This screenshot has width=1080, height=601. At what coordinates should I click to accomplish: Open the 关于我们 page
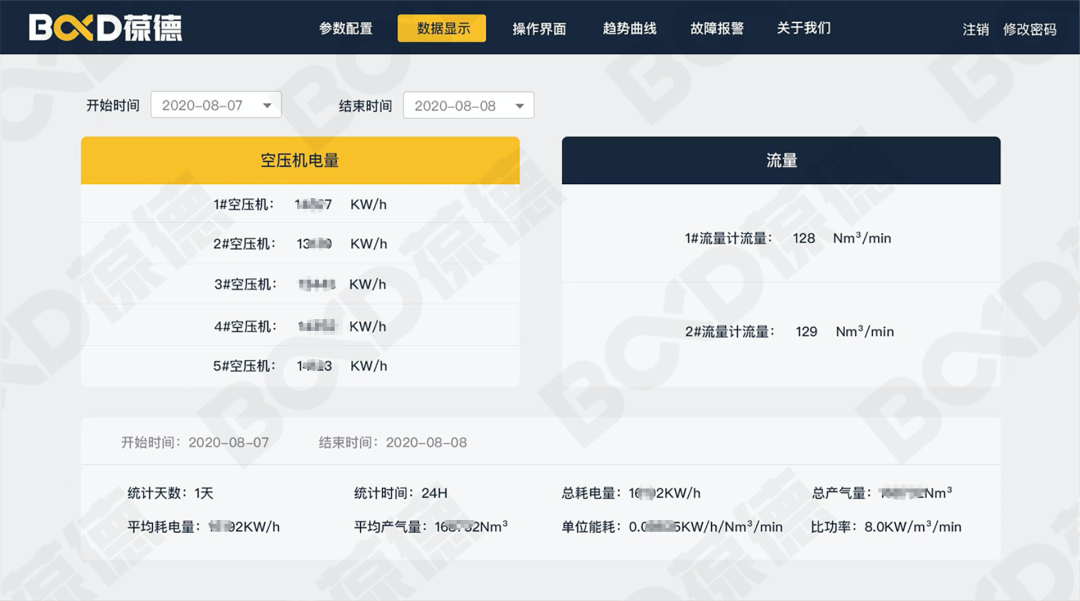[802, 29]
